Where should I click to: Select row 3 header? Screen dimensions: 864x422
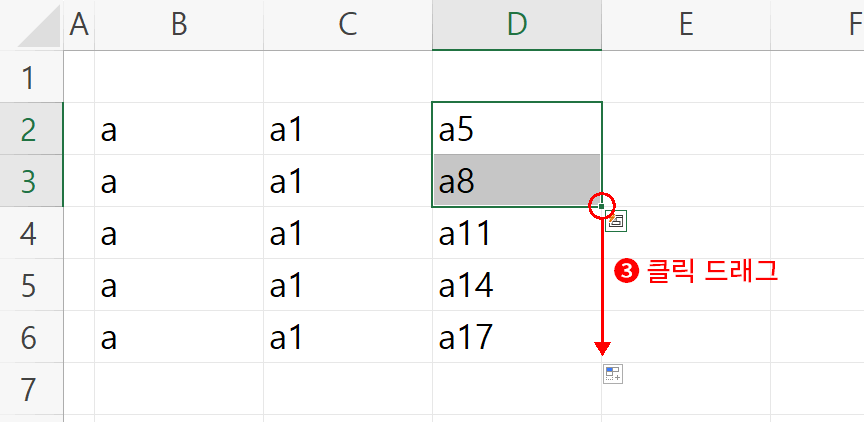(x=31, y=181)
